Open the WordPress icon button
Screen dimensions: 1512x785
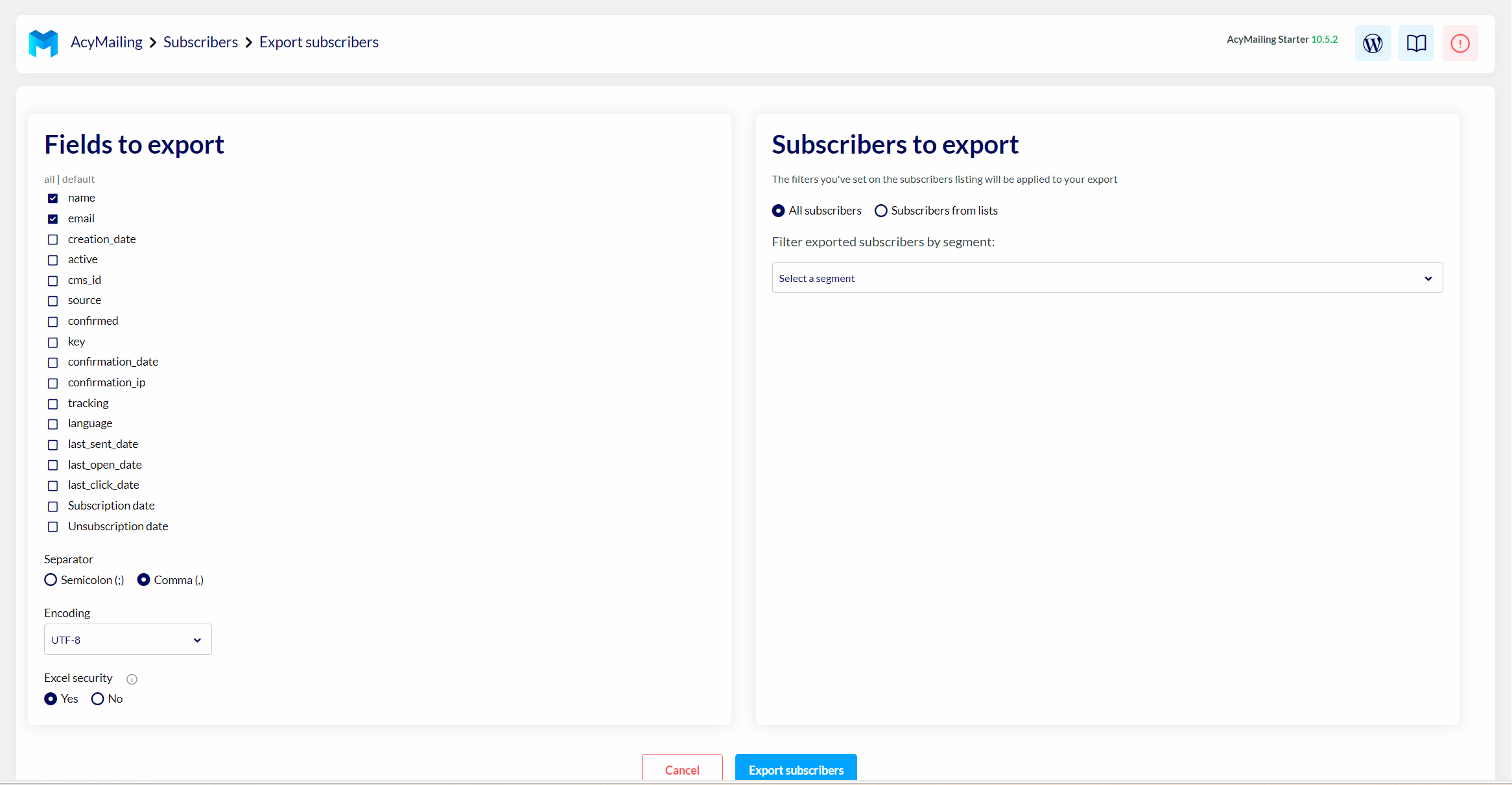[1372, 43]
